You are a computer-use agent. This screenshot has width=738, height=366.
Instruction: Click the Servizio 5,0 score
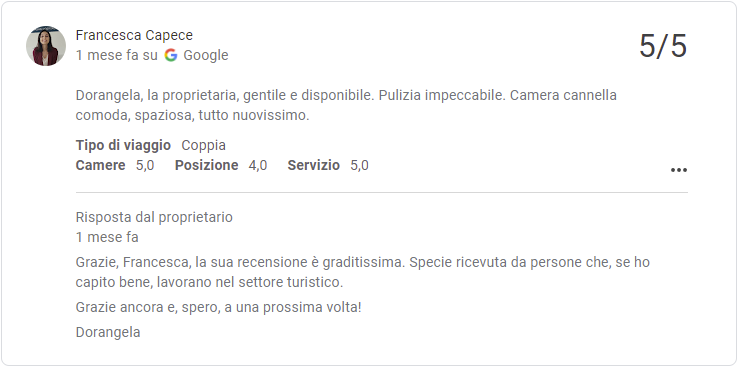tap(360, 166)
